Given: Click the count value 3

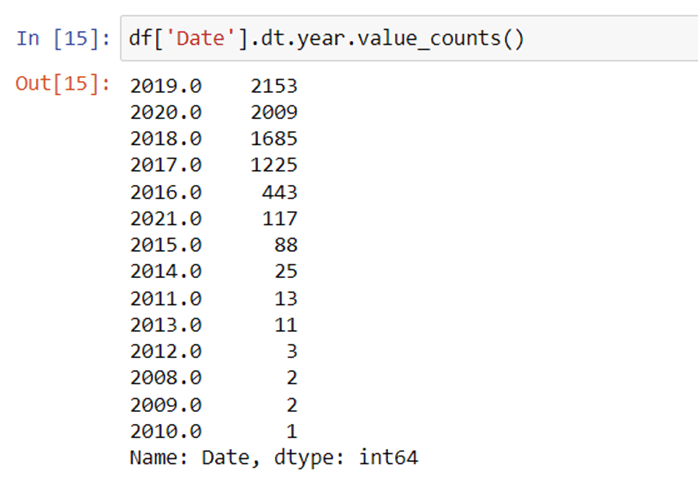Looking at the screenshot, I should [x=292, y=351].
